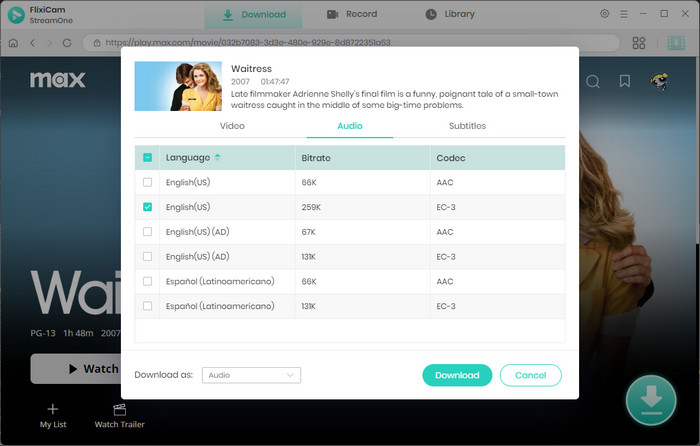Click the green download queue icon in address bar
Screen dimensions: 700x446
676,43
